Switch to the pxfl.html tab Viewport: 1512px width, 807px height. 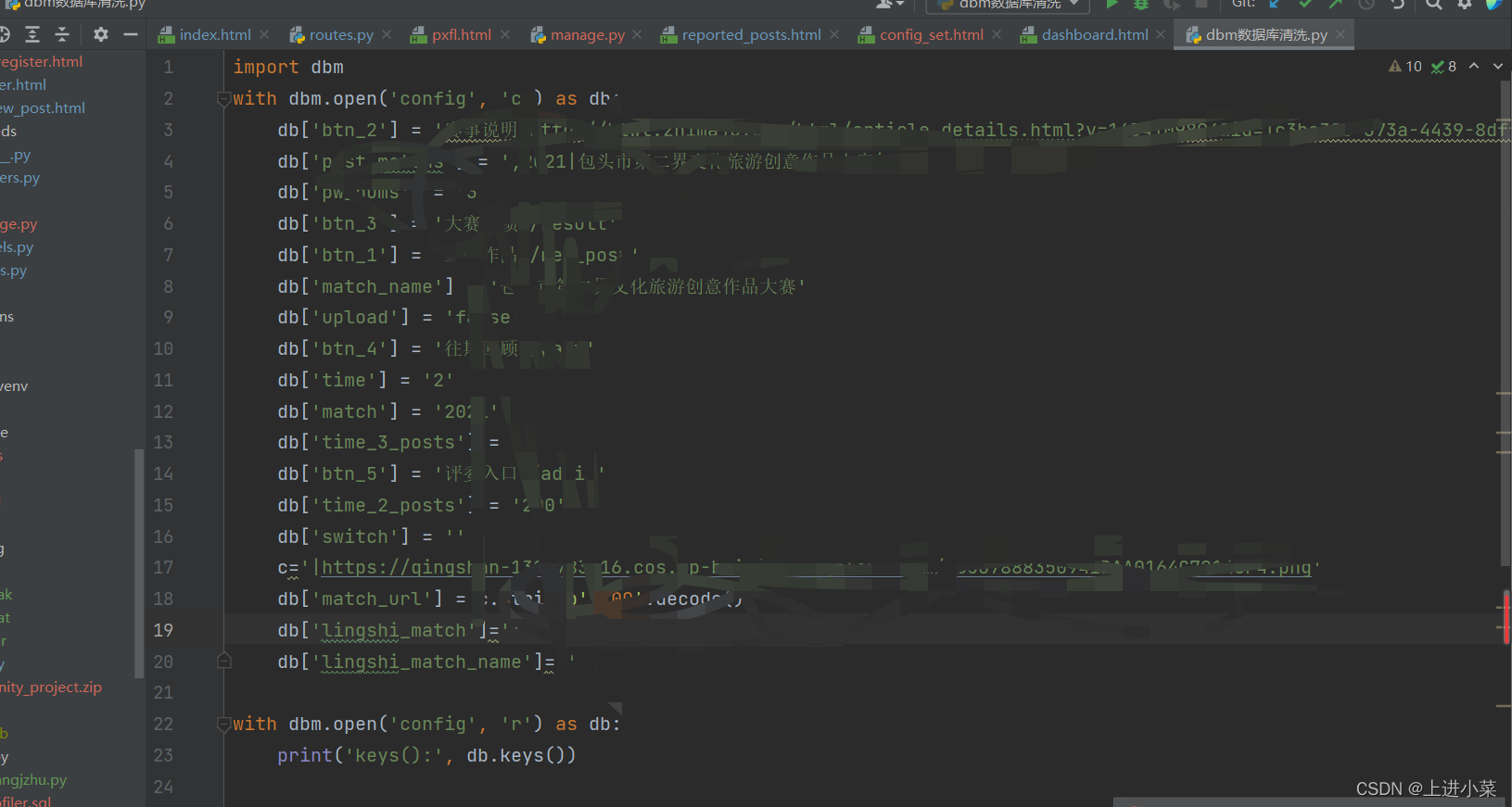click(x=461, y=35)
